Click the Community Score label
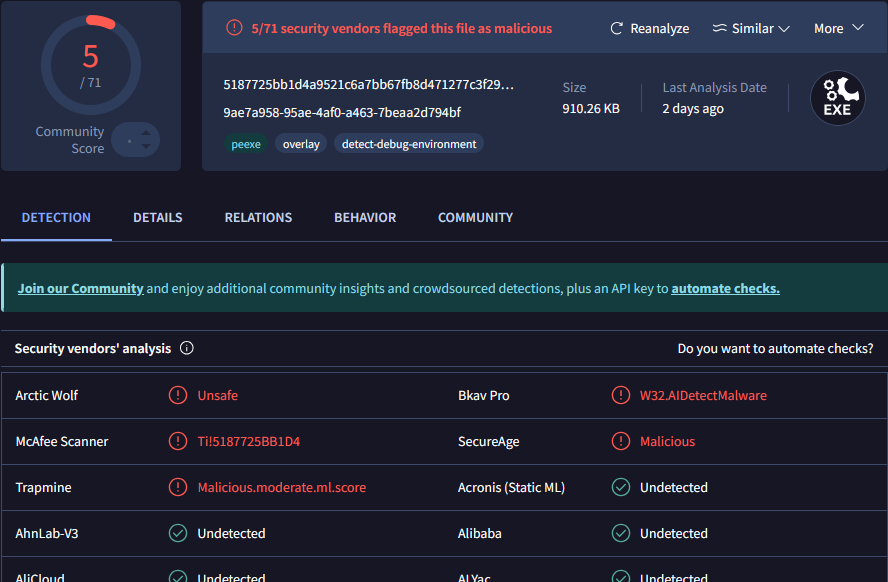The width and height of the screenshot is (888, 582). click(x=70, y=140)
